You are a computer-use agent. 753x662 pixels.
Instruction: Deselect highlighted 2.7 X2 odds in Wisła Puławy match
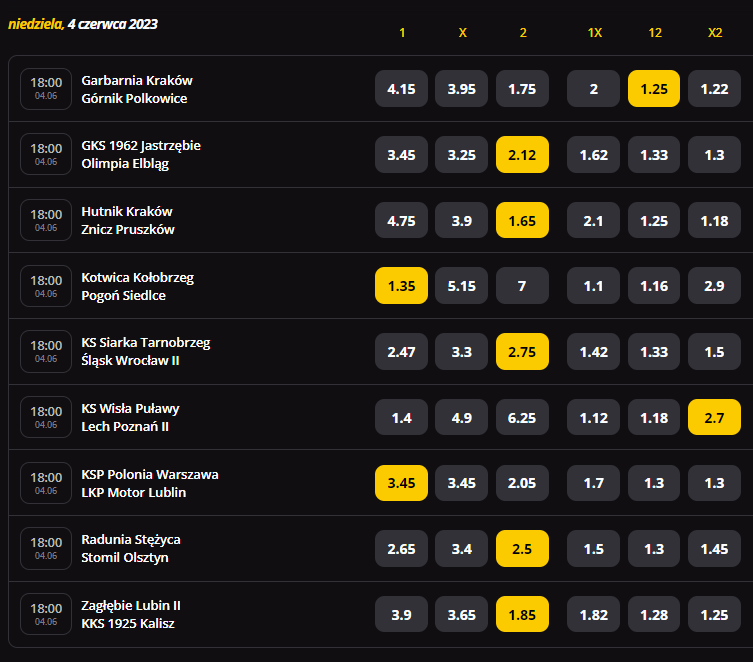click(x=714, y=417)
